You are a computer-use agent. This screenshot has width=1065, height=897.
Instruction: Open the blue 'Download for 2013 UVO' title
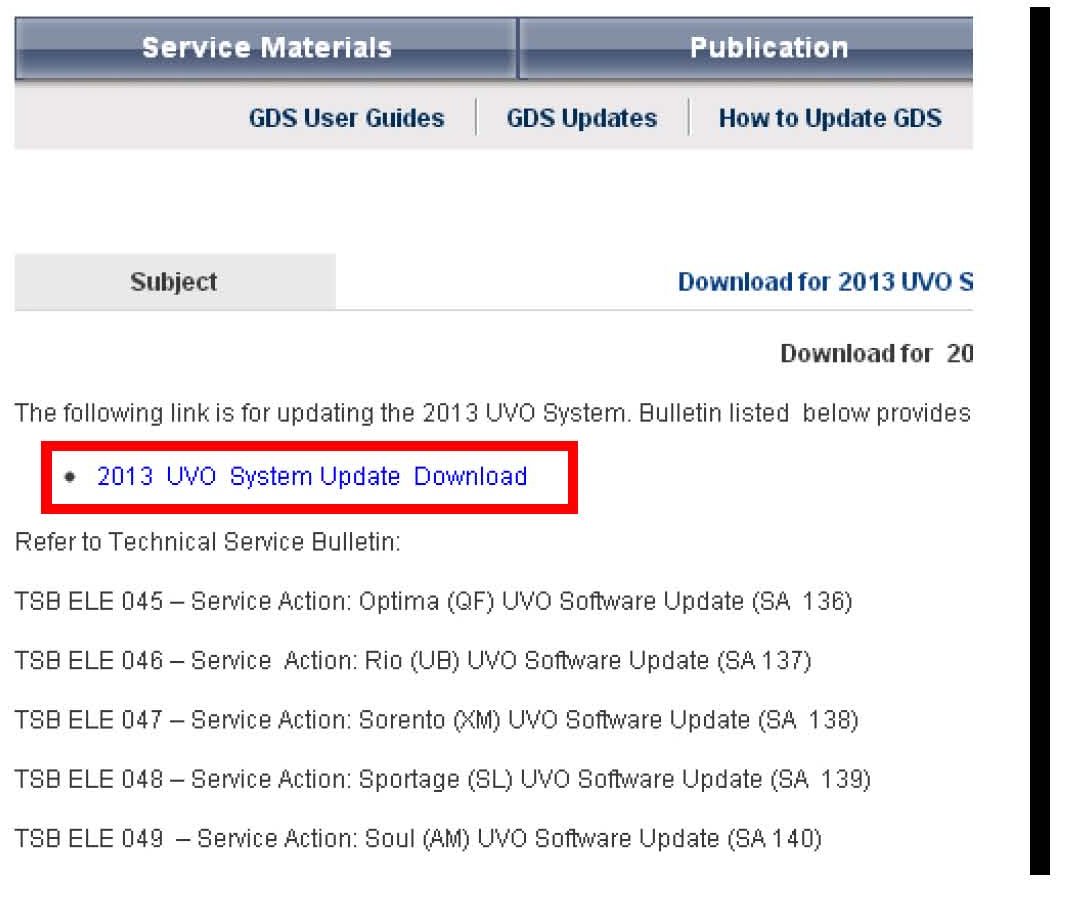[825, 282]
